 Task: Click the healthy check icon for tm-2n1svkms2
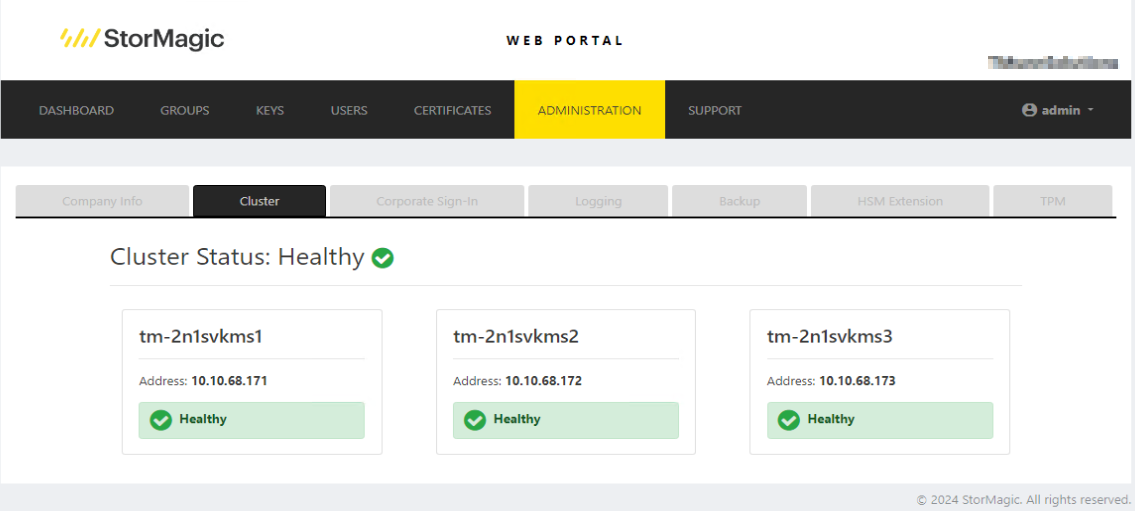(475, 420)
